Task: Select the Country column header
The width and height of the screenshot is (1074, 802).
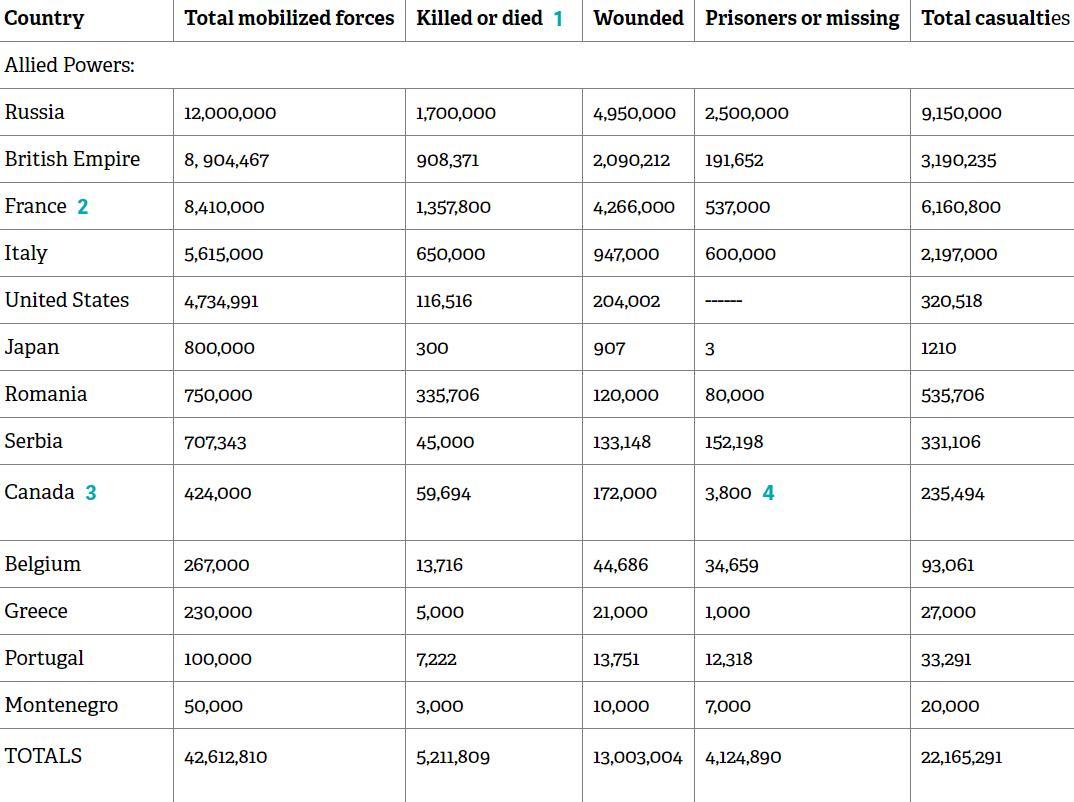Action: [44, 18]
